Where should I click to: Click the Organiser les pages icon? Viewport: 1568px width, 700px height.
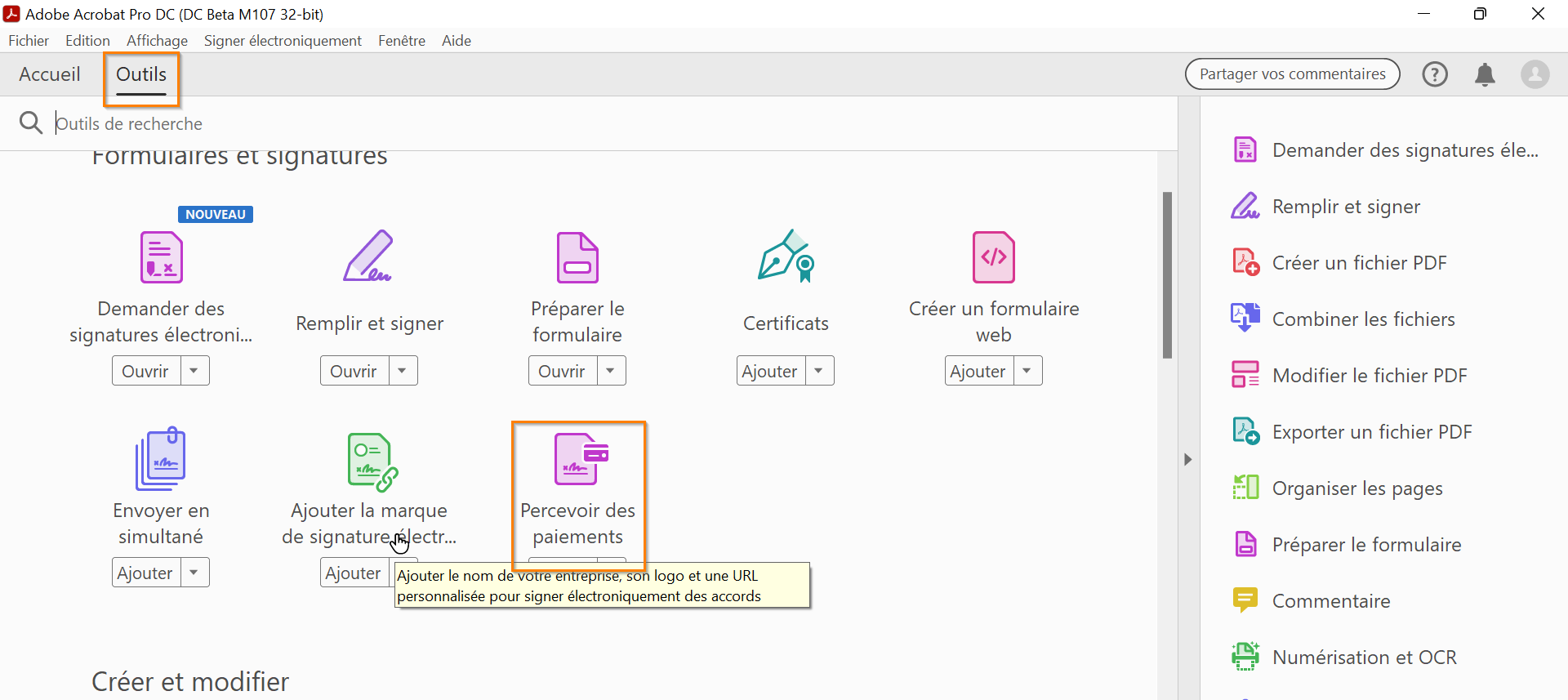pyautogui.click(x=1245, y=488)
